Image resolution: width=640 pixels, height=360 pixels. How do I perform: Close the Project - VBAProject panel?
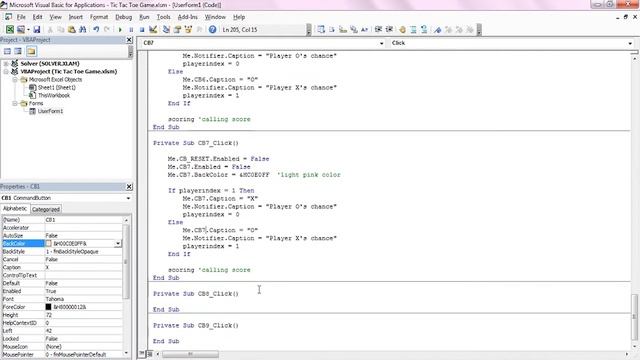point(129,40)
